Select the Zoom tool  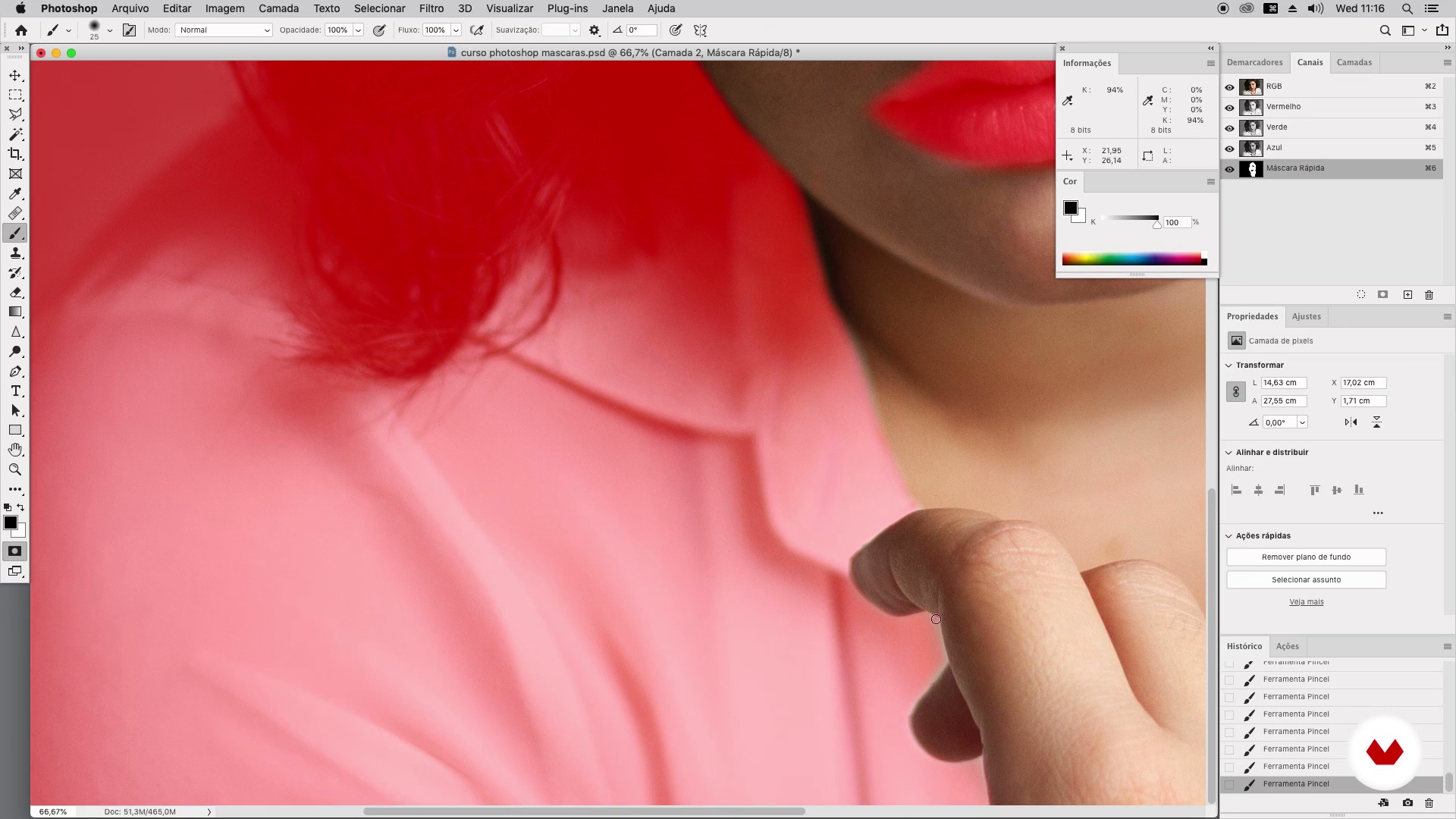(15, 469)
